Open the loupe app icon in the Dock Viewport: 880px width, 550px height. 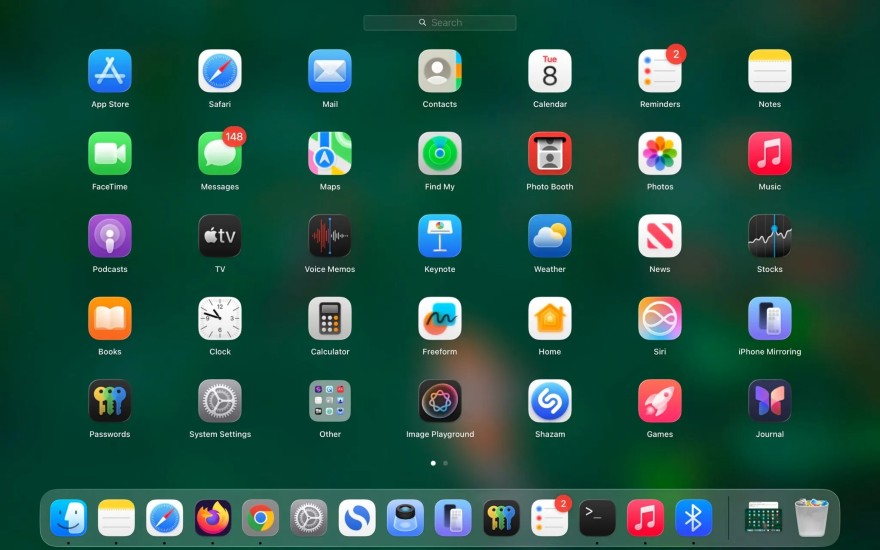coord(405,517)
